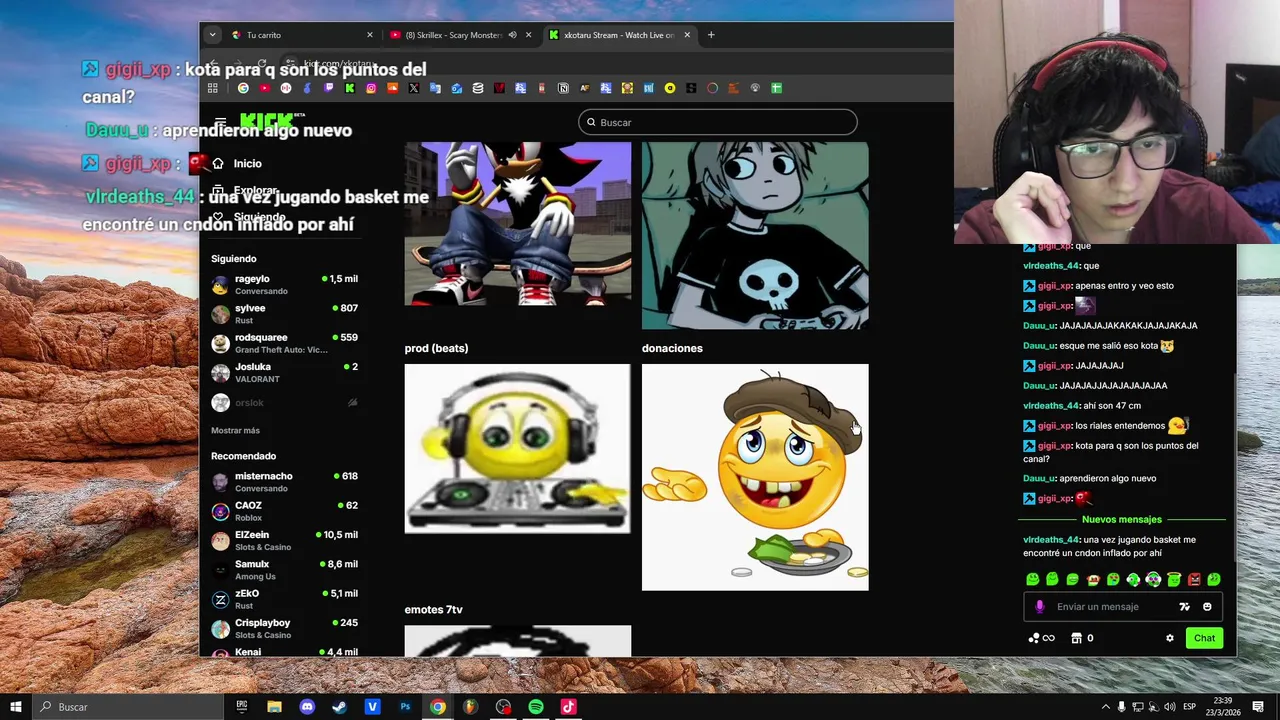
Task: Open a new Chrome tab
Action: (711, 35)
